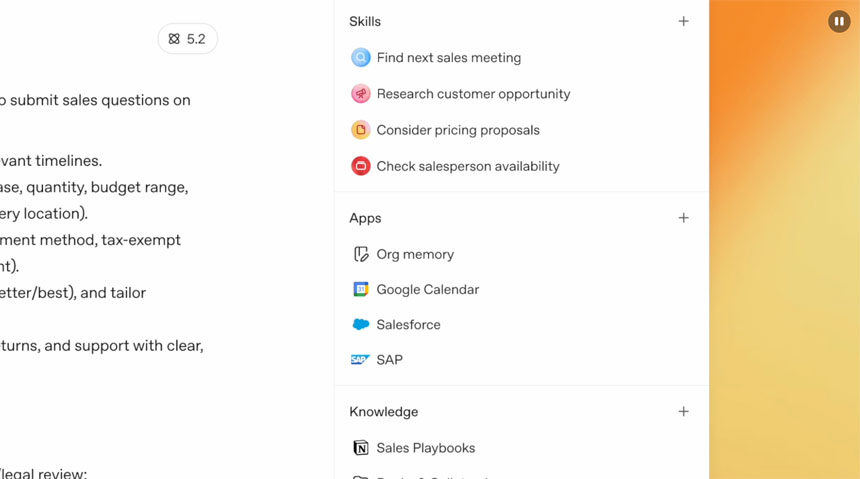
Task: Click the Check salesperson availability icon
Action: [361, 166]
